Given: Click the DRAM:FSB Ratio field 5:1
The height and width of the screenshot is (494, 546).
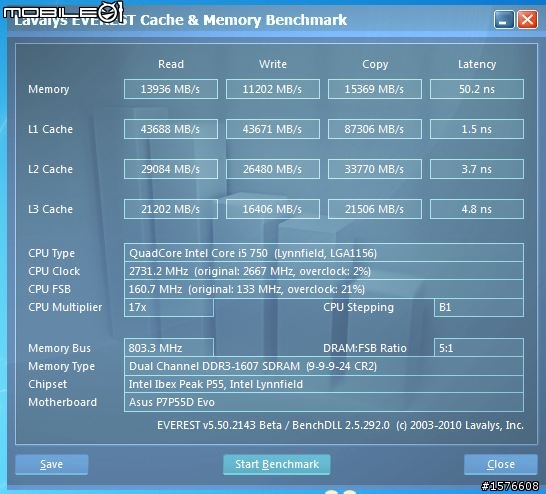Looking at the screenshot, I should tap(479, 348).
